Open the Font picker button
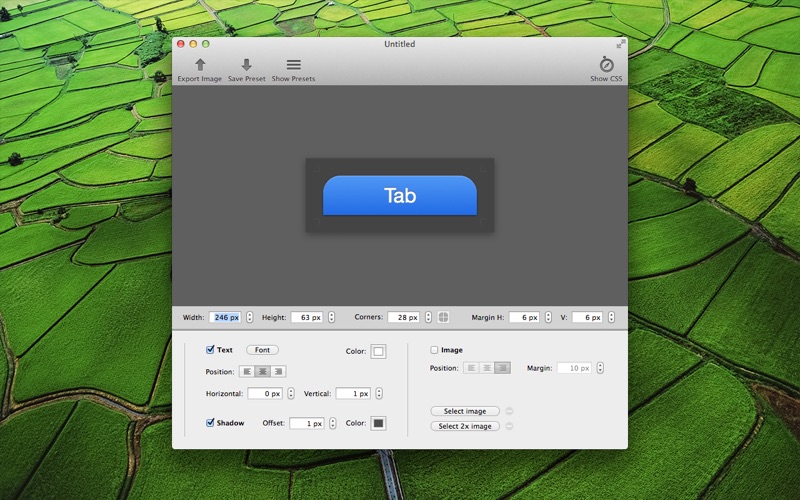Screen dimensions: 800x500 (262, 350)
